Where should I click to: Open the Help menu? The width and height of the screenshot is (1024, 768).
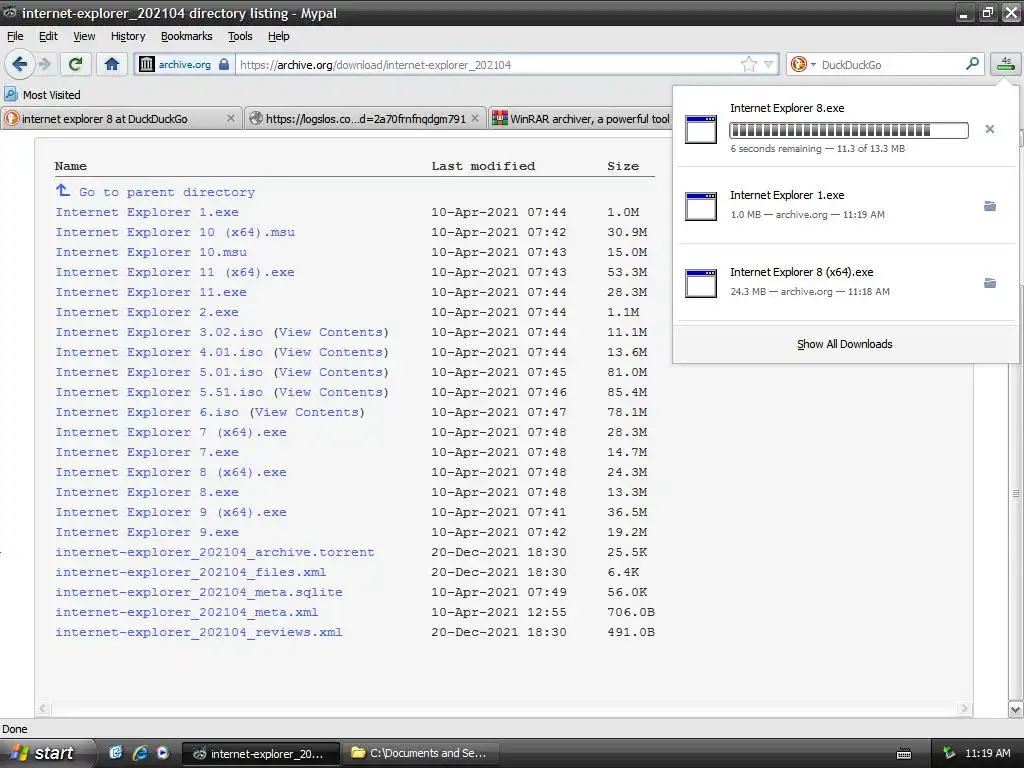click(278, 36)
